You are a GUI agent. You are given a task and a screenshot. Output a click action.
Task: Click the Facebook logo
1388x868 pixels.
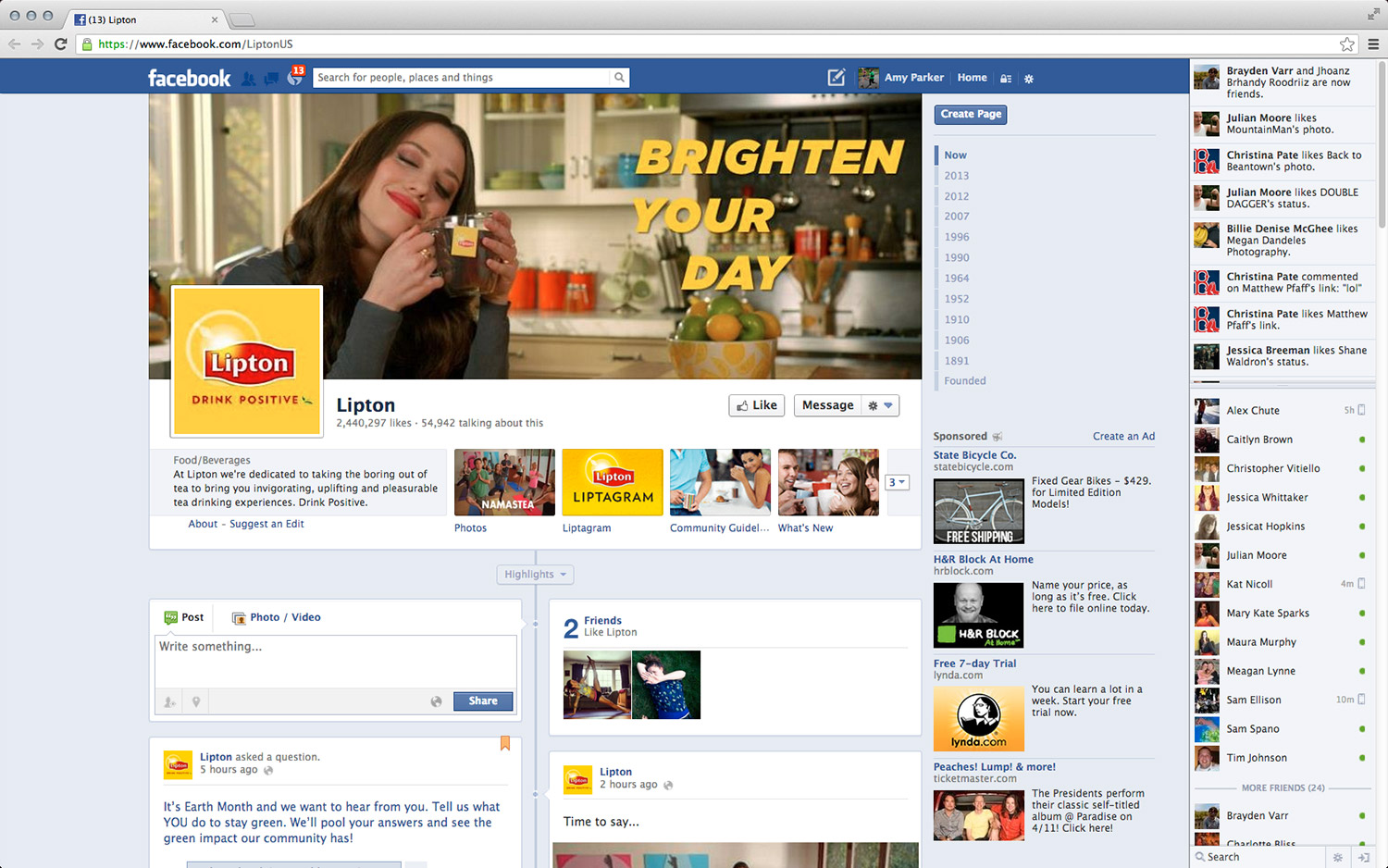190,78
